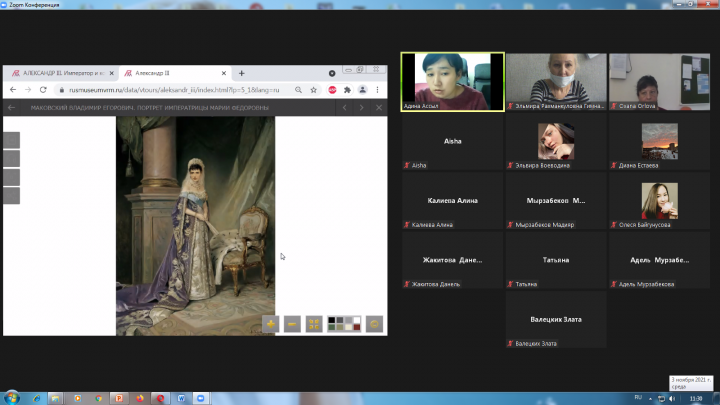Image resolution: width=720 pixels, height=405 pixels.
Task: Open Google Chrome from the taskbar
Action: coord(98,398)
